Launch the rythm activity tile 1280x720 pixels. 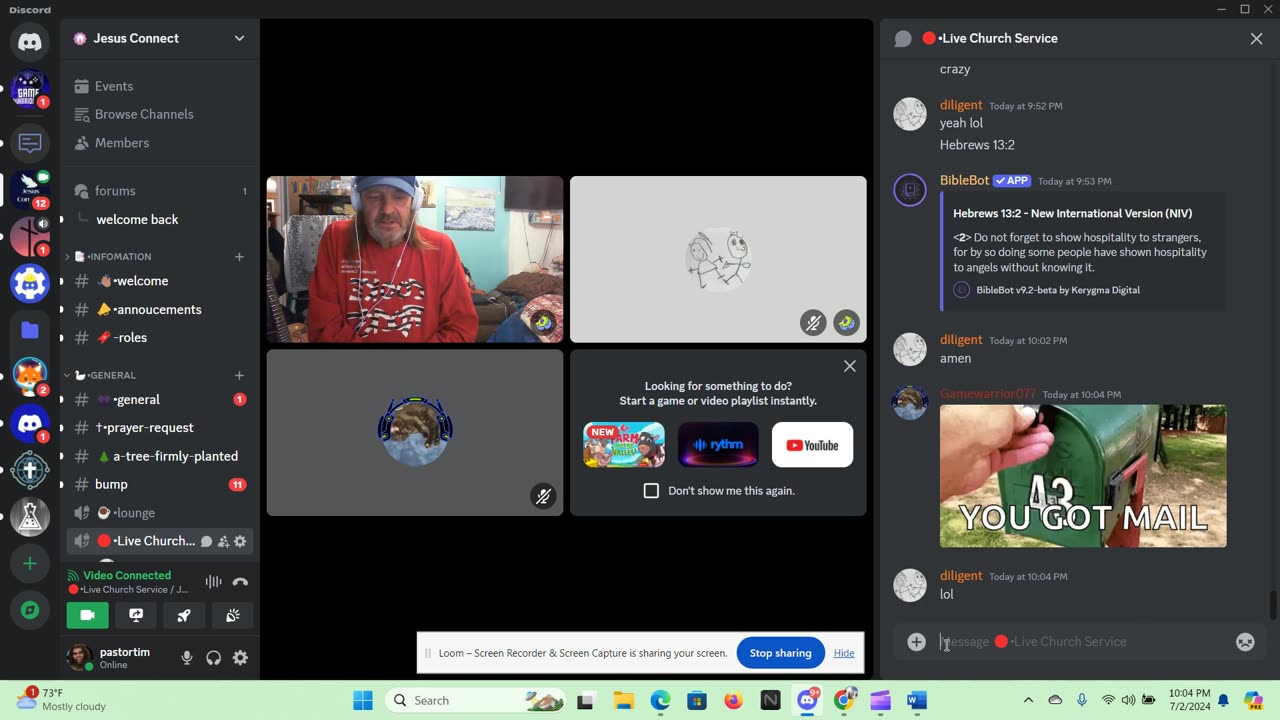(718, 445)
